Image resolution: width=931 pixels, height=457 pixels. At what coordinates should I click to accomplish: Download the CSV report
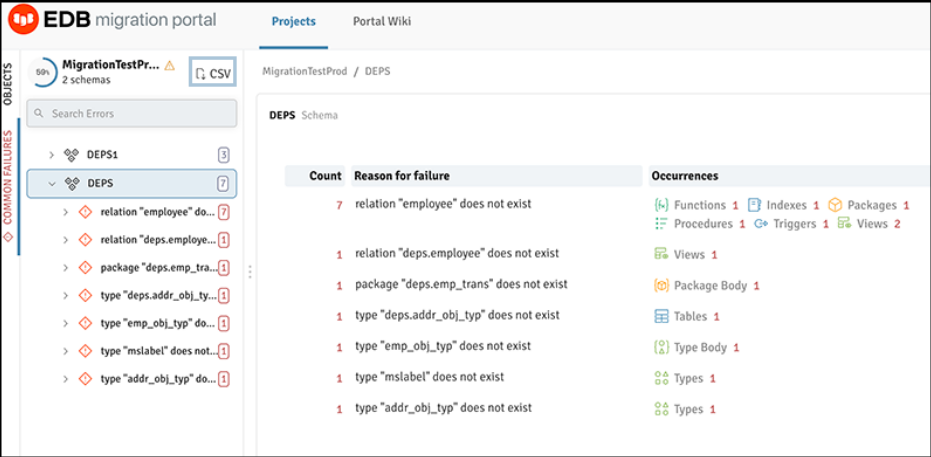[x=213, y=73]
